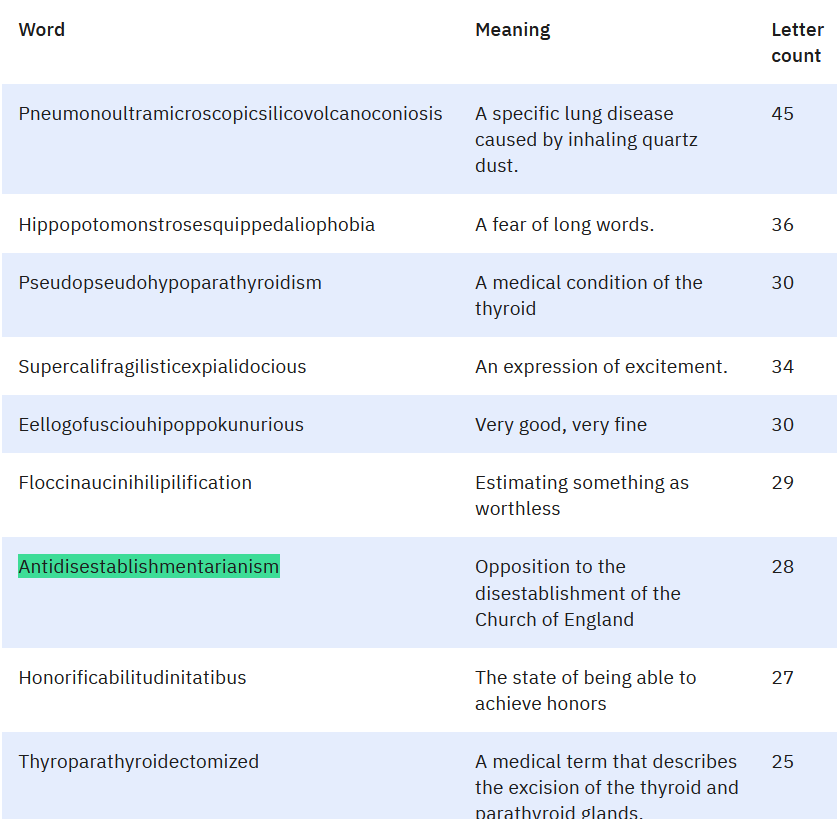Viewport: 837px width, 819px height.
Task: Click the word Floccinaucinihilipilification
Action: 135,483
